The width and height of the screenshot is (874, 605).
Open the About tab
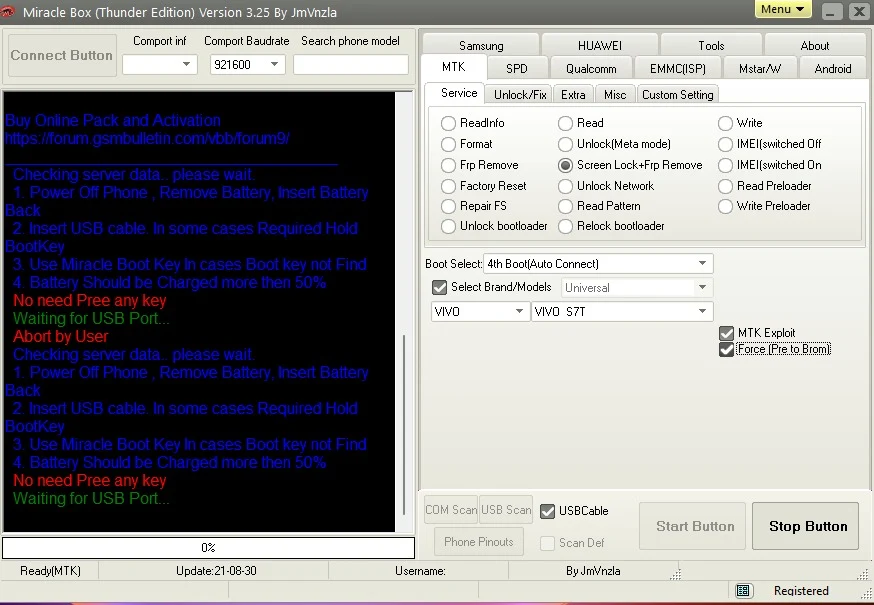pyautogui.click(x=814, y=45)
